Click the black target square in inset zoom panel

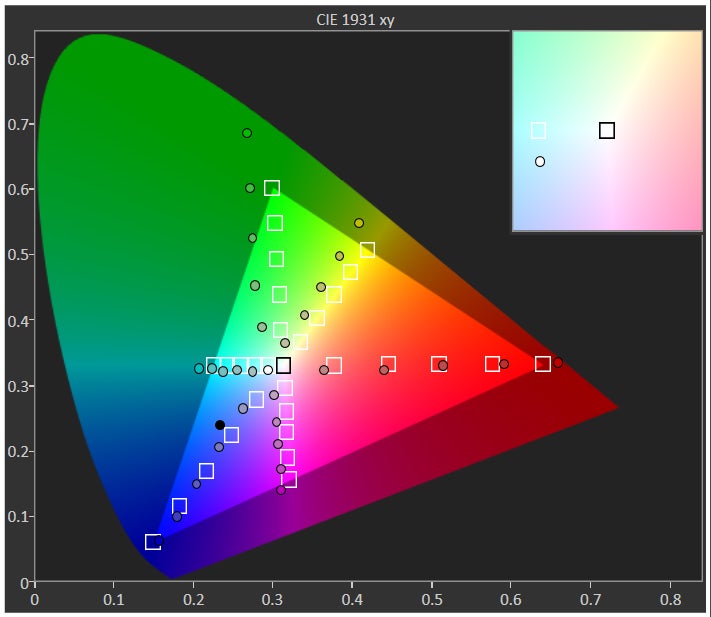point(607,131)
